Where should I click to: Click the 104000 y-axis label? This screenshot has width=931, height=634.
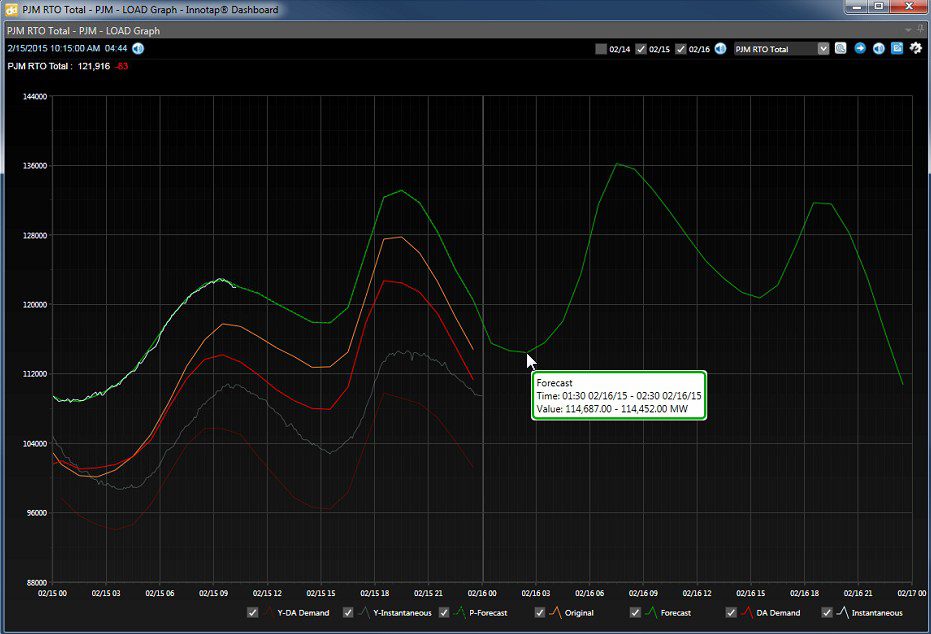click(x=34, y=443)
